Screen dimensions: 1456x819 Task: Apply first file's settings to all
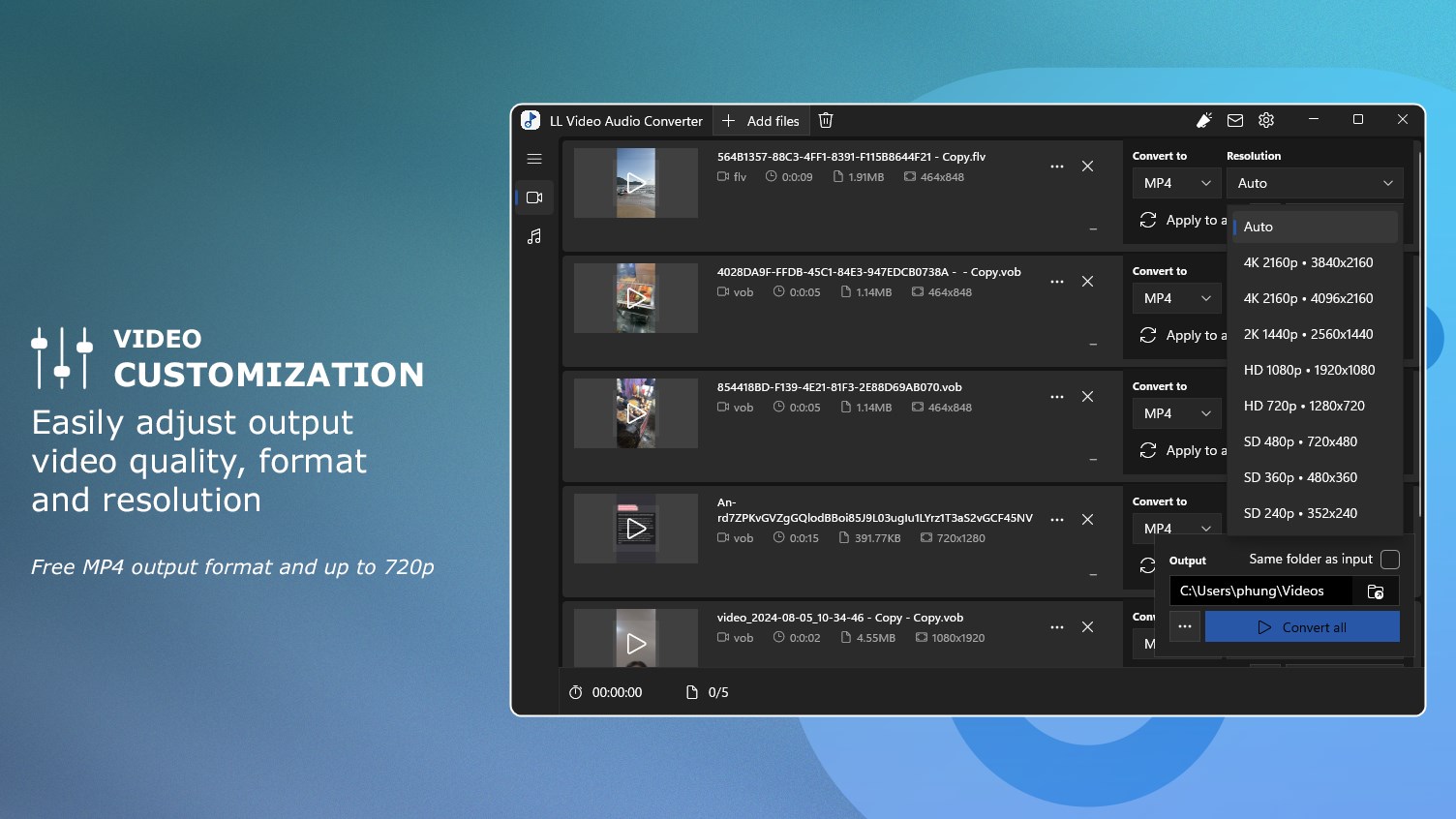point(1181,220)
